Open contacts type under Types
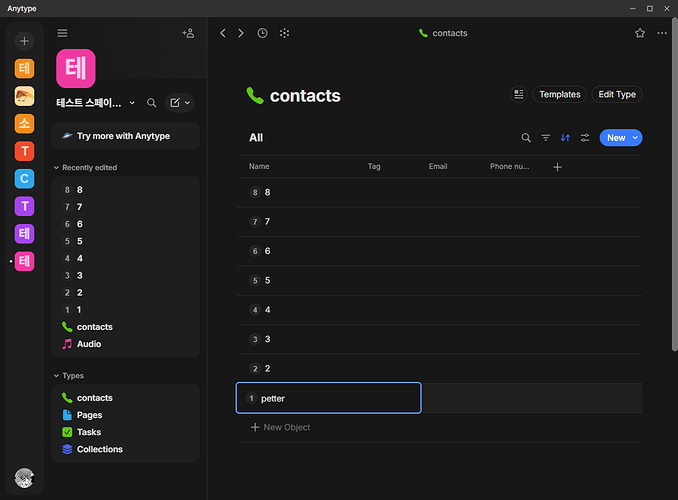 pos(125,398)
